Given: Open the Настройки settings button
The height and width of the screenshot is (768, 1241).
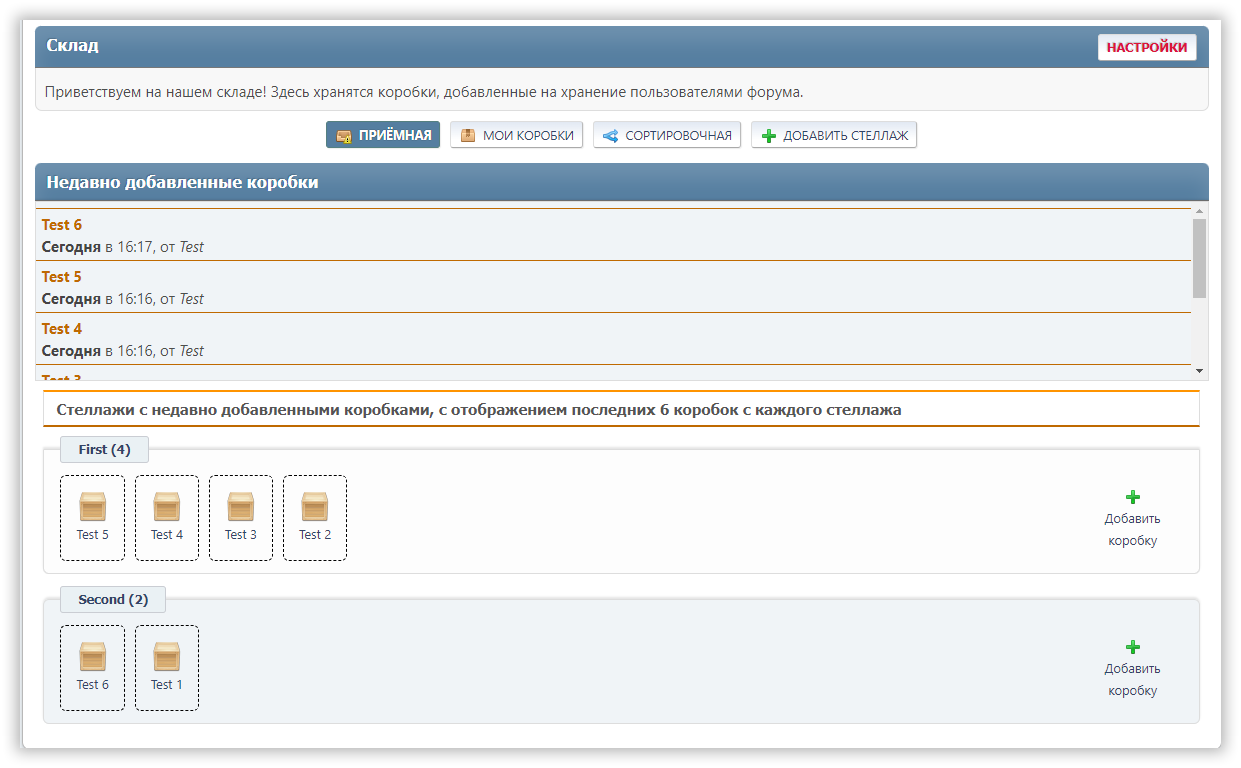Looking at the screenshot, I should coord(1146,47).
